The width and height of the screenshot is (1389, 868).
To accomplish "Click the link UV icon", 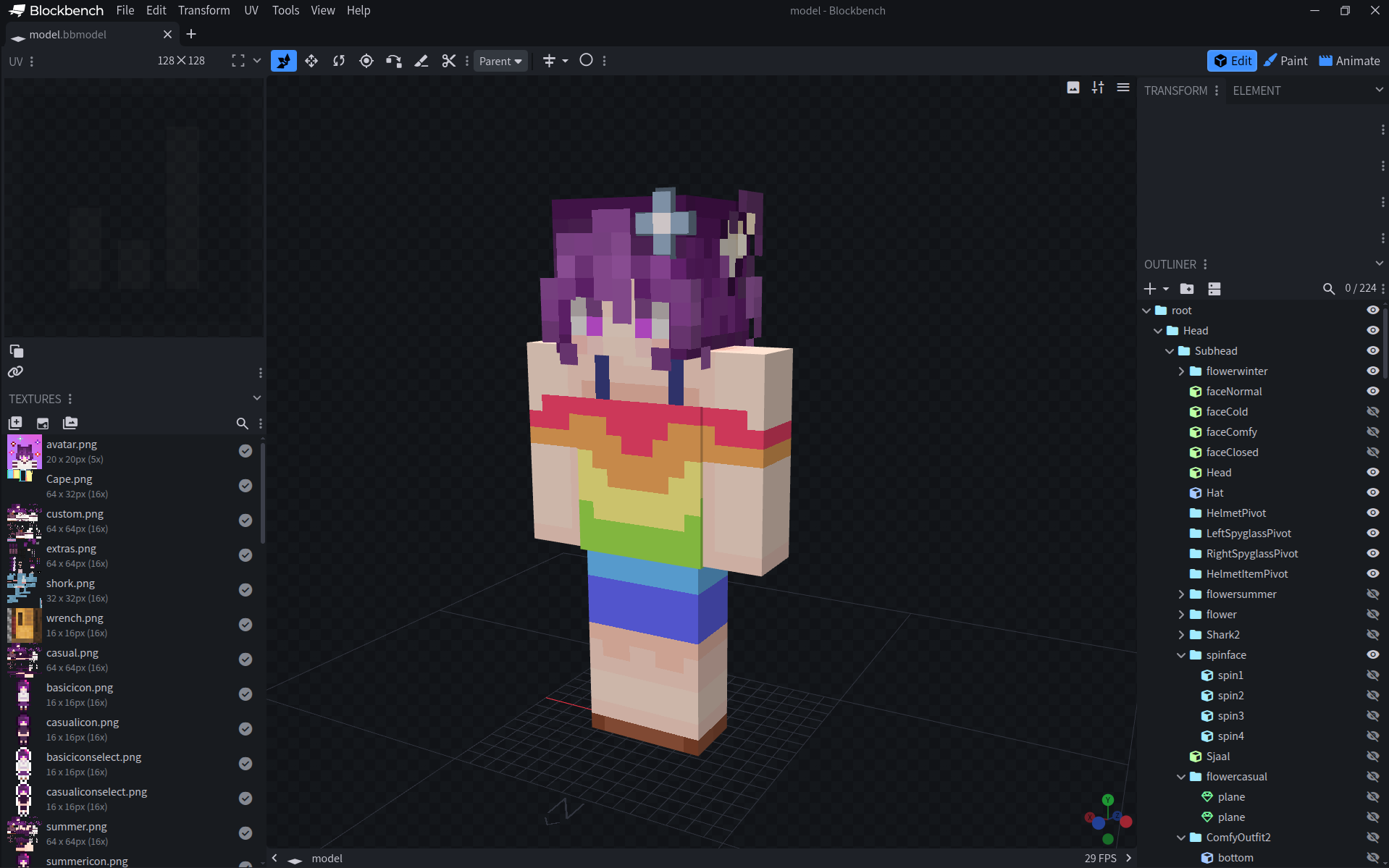I will [x=16, y=372].
